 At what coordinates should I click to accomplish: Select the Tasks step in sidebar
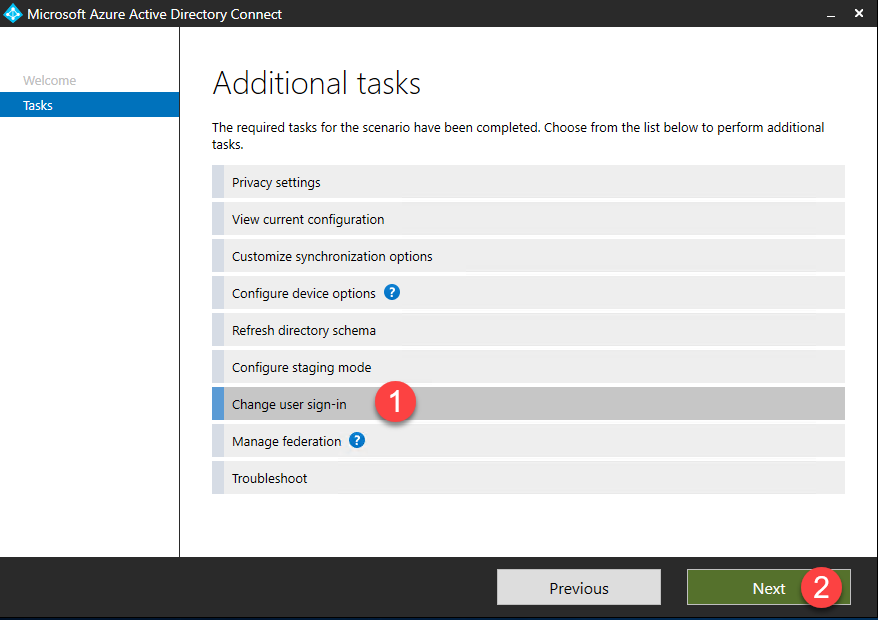(x=38, y=105)
